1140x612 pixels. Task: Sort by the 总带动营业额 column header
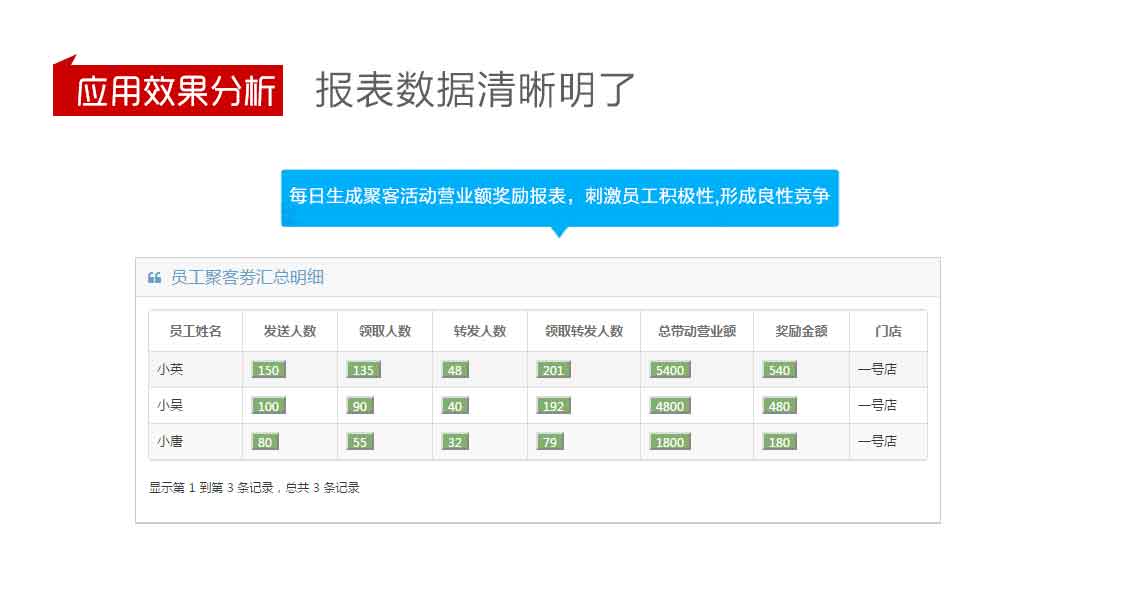pyautogui.click(x=699, y=330)
